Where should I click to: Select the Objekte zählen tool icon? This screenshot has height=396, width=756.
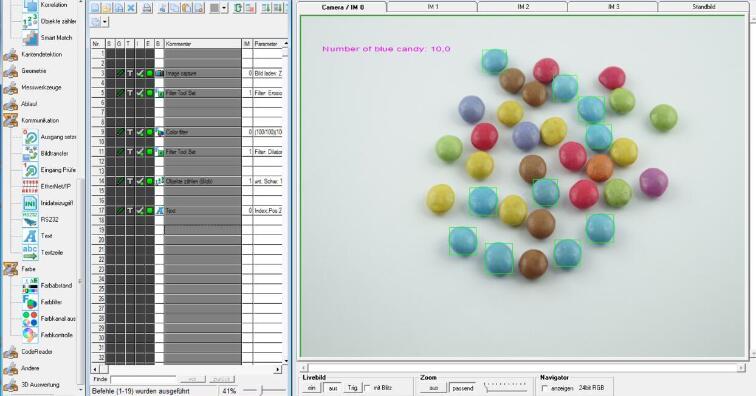[30, 22]
